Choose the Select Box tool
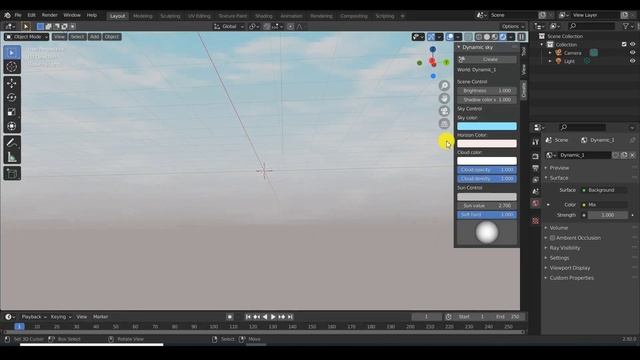 click(12, 53)
